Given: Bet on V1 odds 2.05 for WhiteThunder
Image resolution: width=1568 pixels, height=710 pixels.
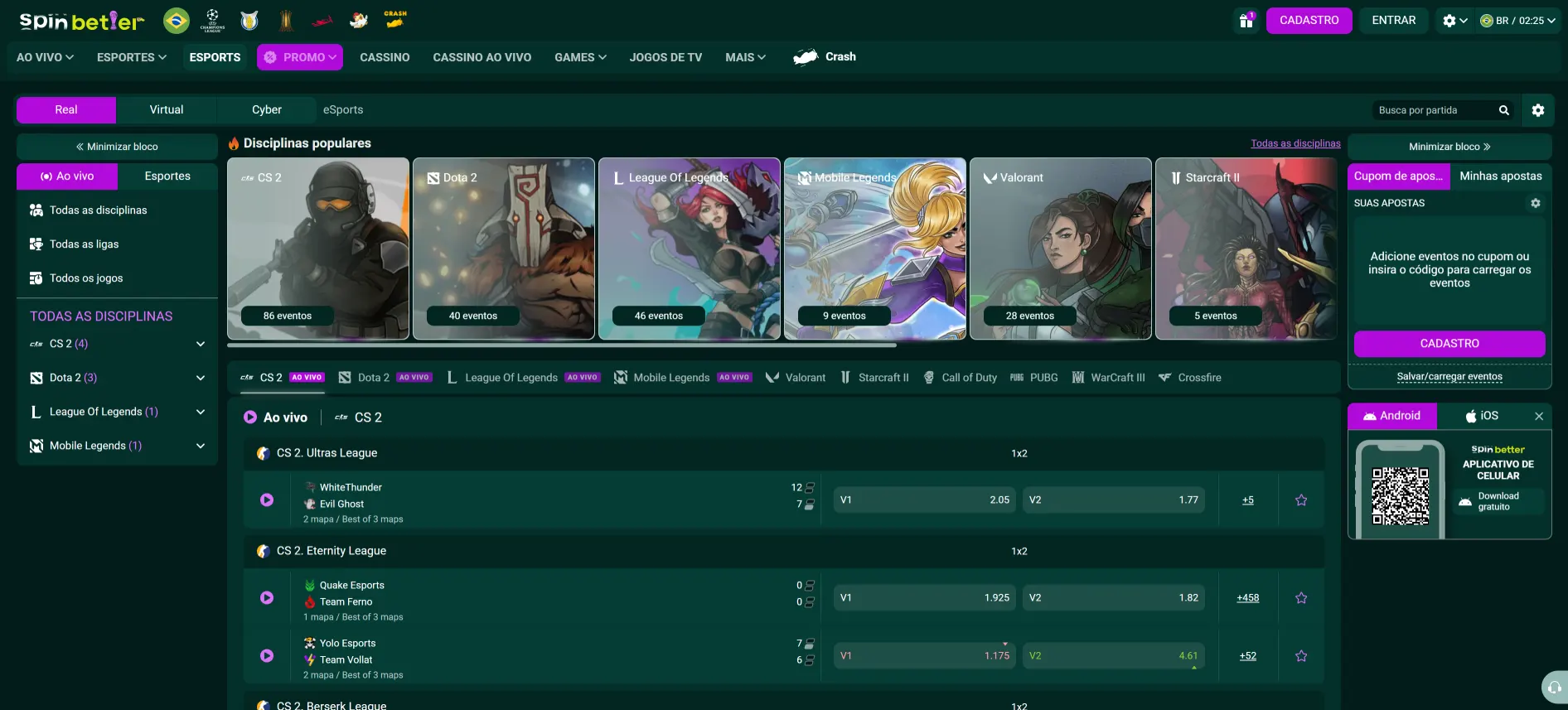Looking at the screenshot, I should click(x=924, y=500).
